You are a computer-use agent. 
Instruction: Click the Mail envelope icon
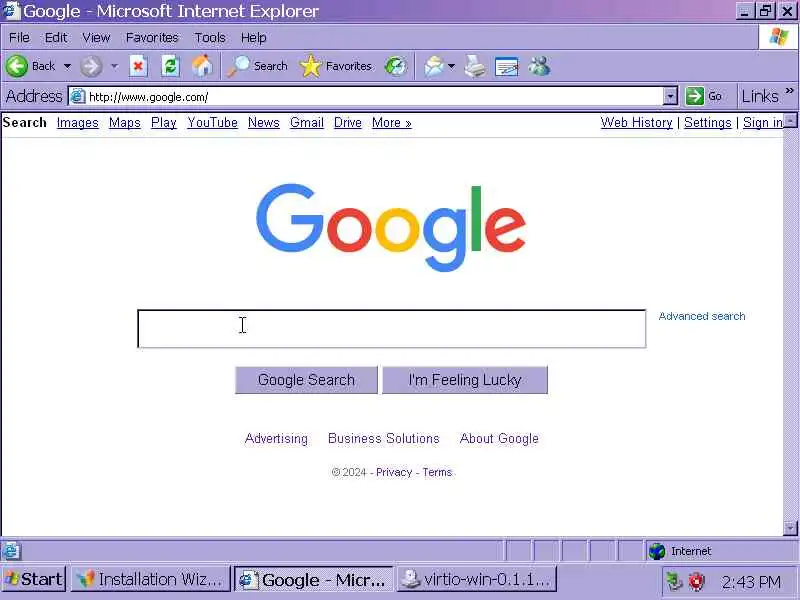coord(434,66)
